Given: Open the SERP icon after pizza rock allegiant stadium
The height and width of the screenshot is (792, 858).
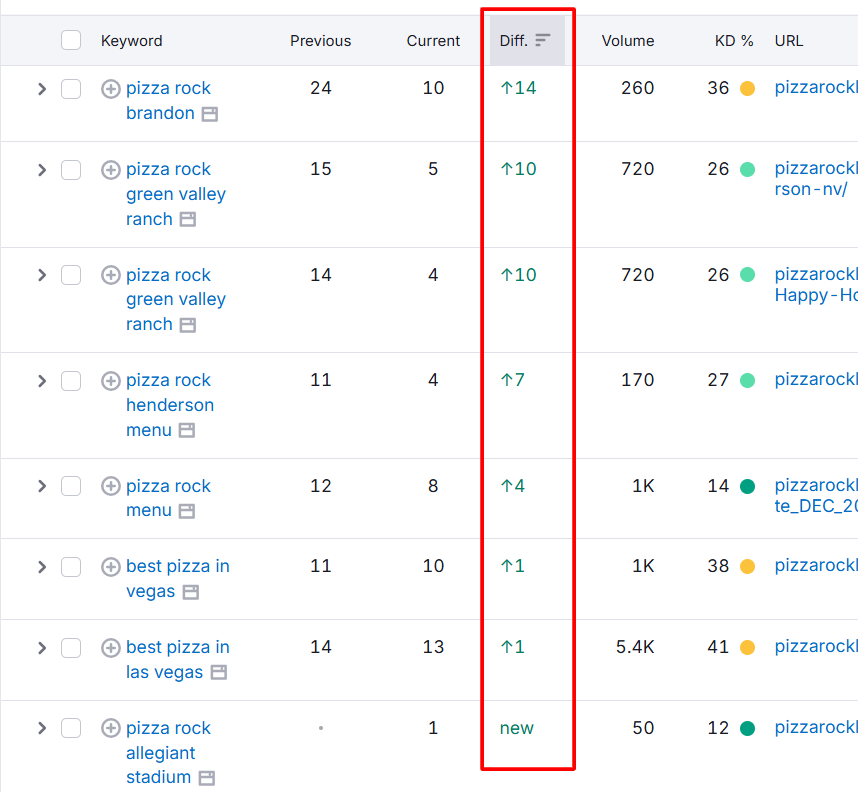Looking at the screenshot, I should coord(207,778).
